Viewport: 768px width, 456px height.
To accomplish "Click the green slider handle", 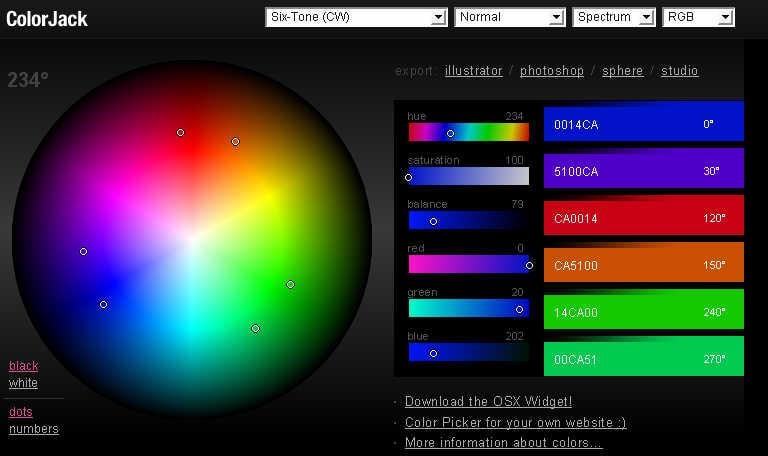I will (520, 310).
